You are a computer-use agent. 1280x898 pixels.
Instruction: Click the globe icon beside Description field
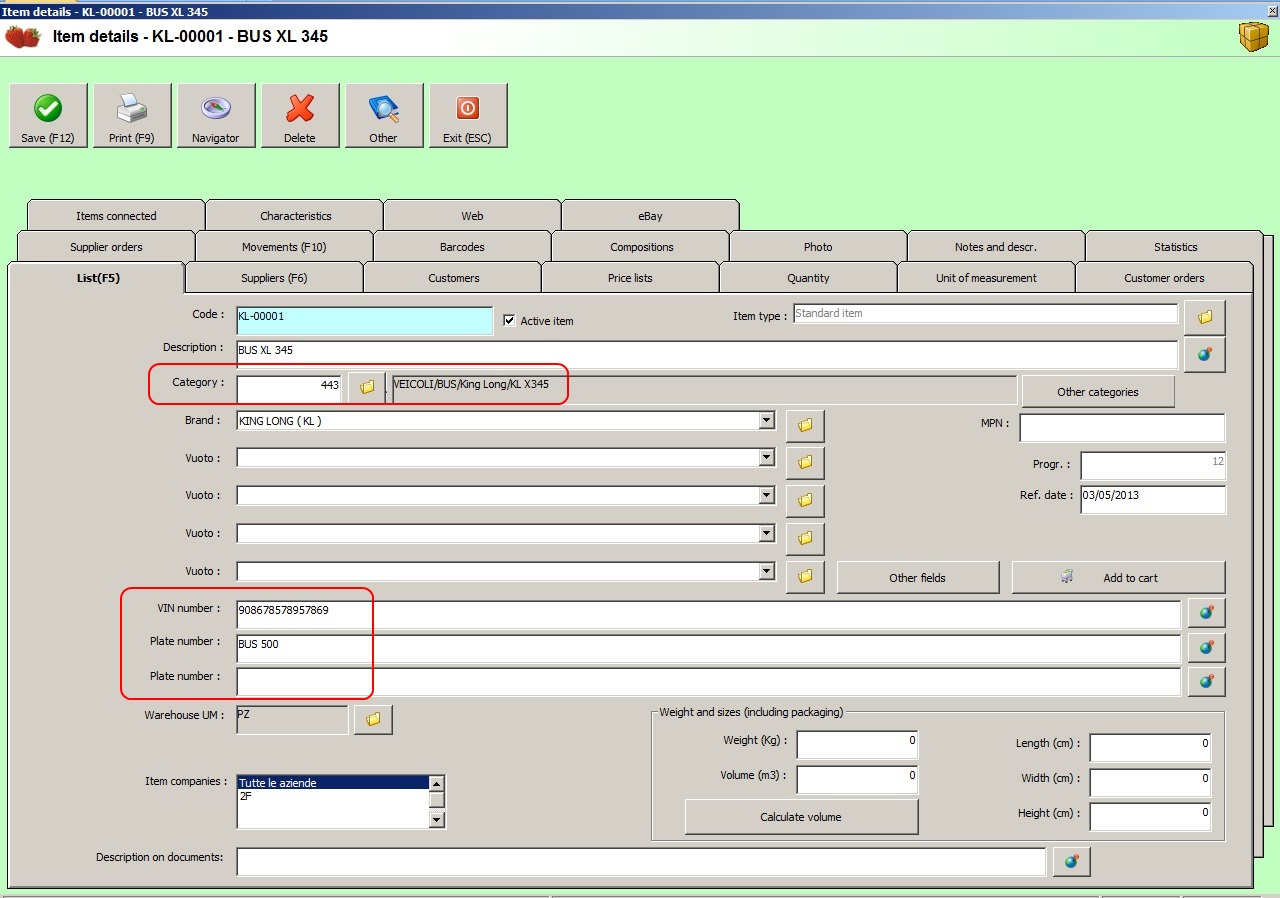click(1205, 354)
